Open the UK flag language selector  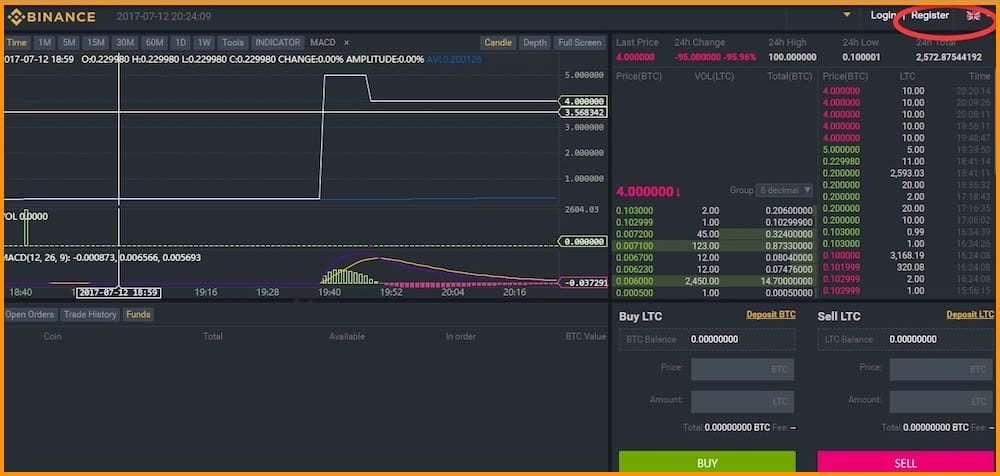pyautogui.click(x=973, y=16)
